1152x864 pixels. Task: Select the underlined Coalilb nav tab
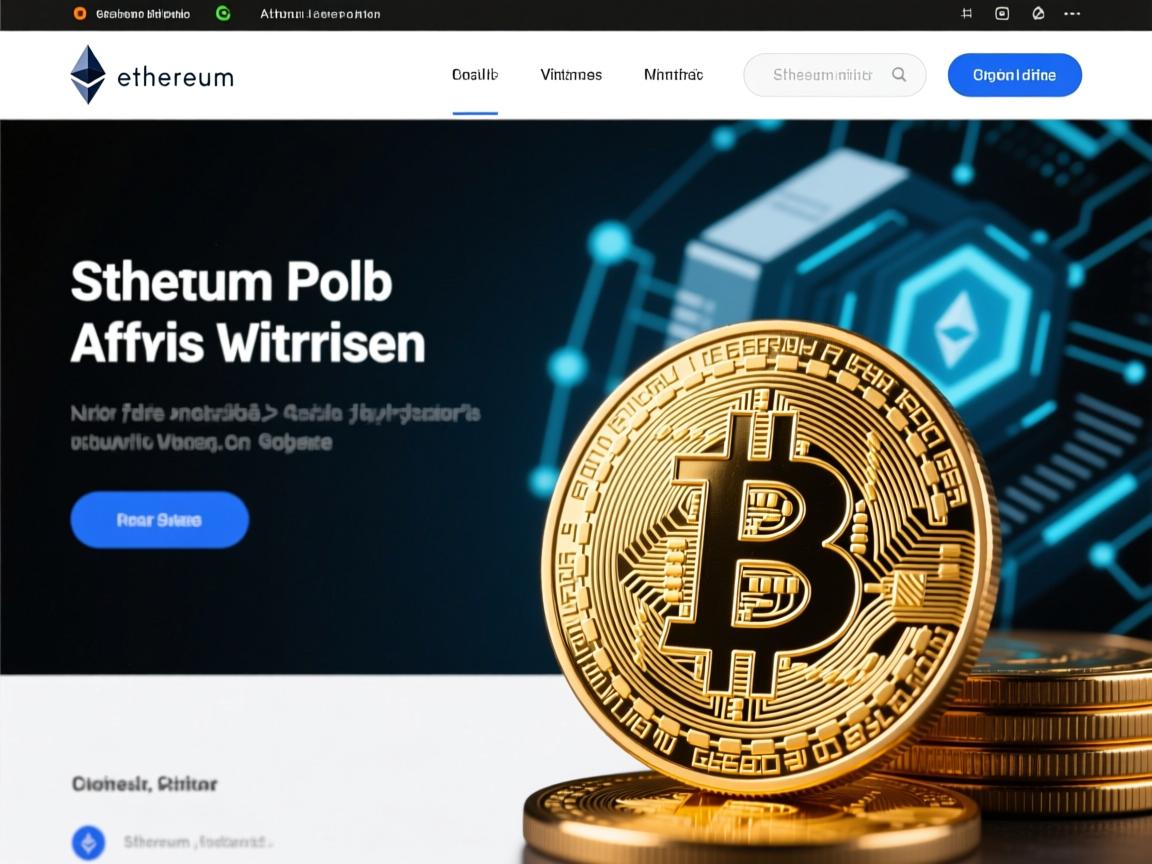coord(475,75)
